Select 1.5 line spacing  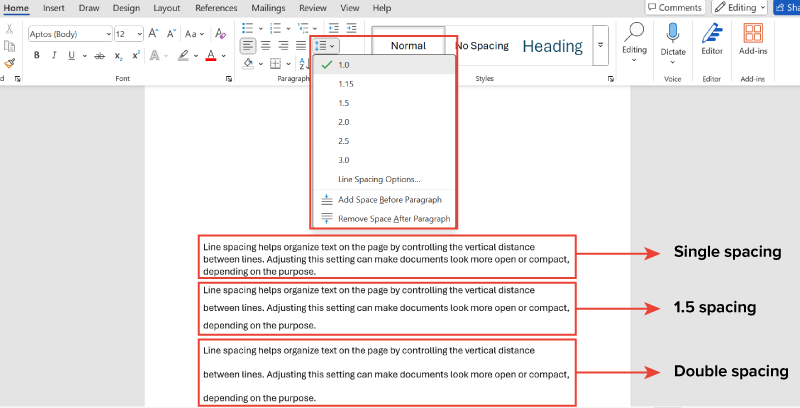[383, 103]
